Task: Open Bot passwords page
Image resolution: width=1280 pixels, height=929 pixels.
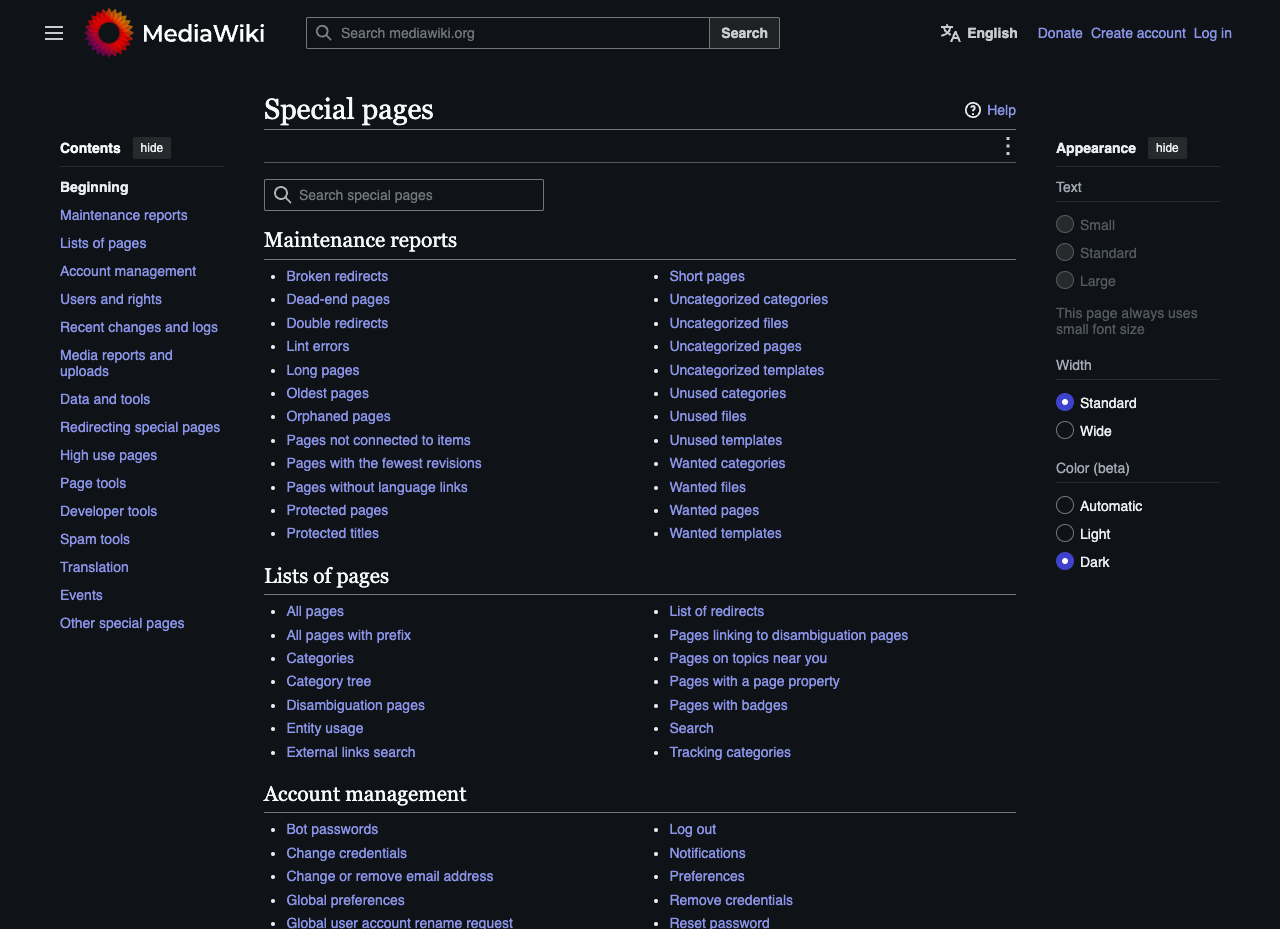Action: 332,829
